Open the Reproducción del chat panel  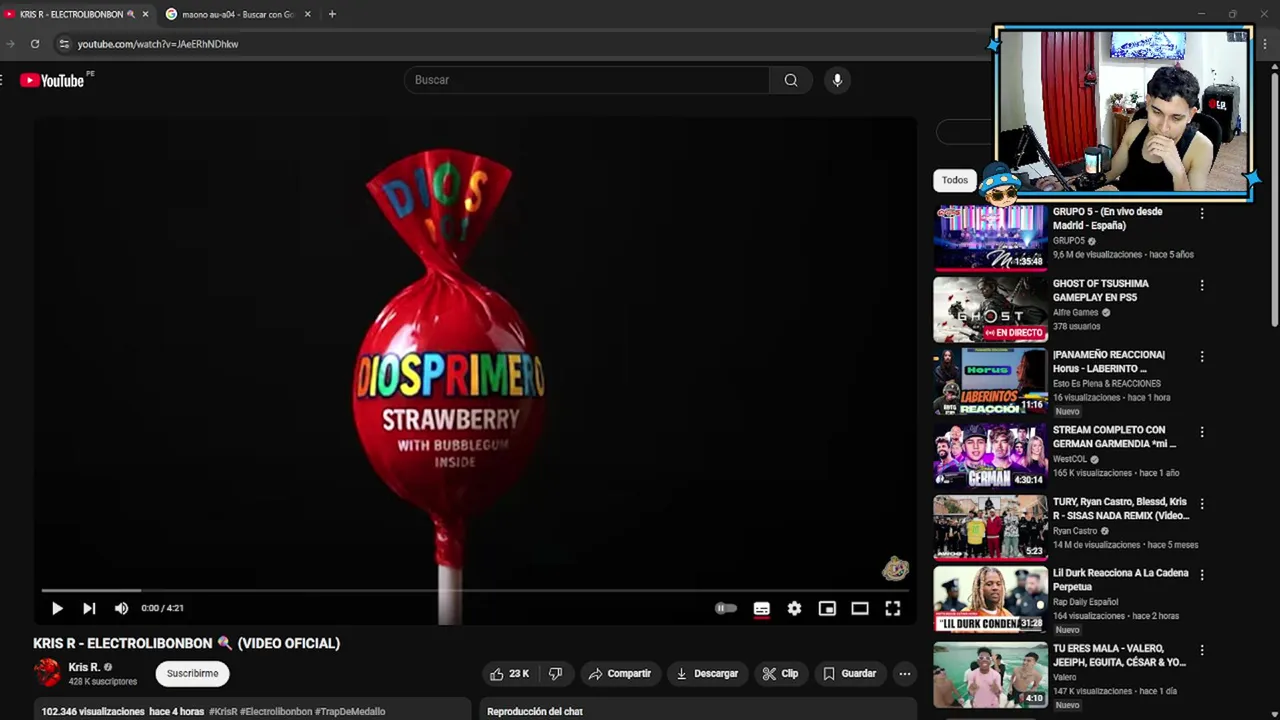tap(698, 711)
